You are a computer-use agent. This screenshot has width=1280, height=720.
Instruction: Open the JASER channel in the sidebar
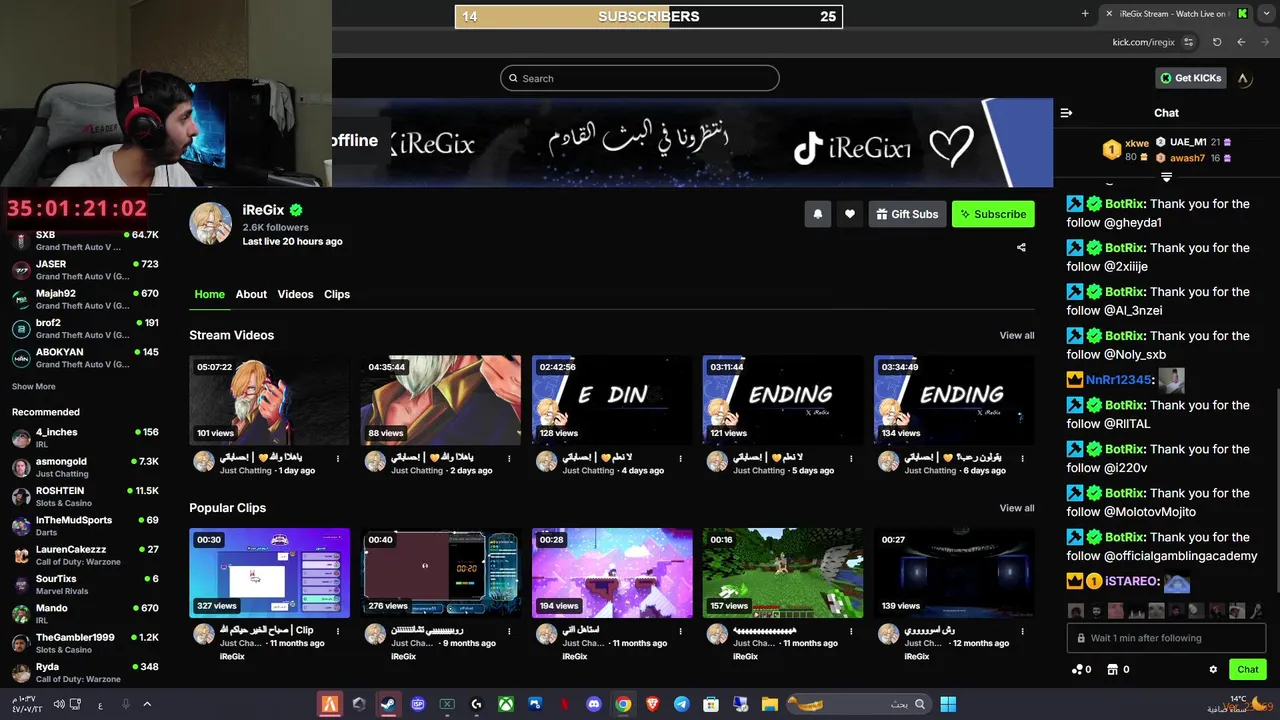tap(85, 270)
